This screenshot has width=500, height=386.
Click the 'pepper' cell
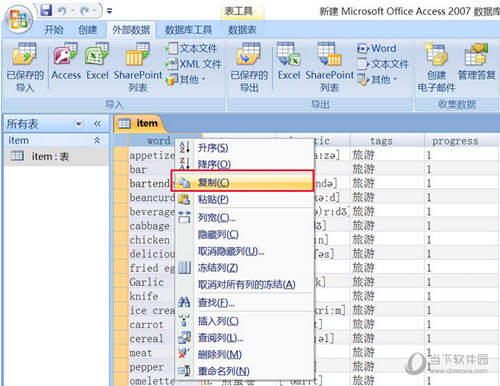pos(152,367)
